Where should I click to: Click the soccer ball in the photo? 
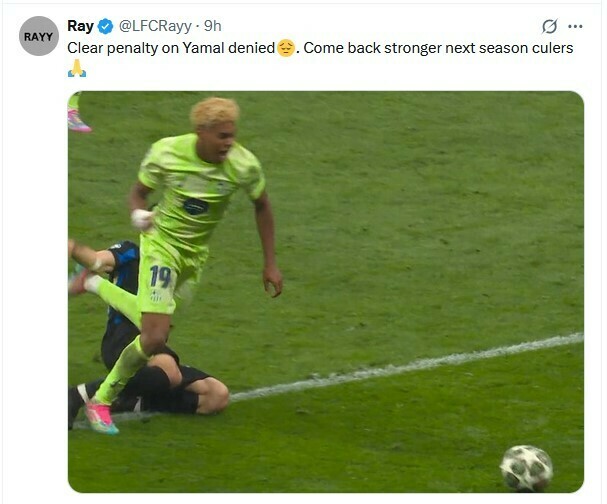point(526,468)
